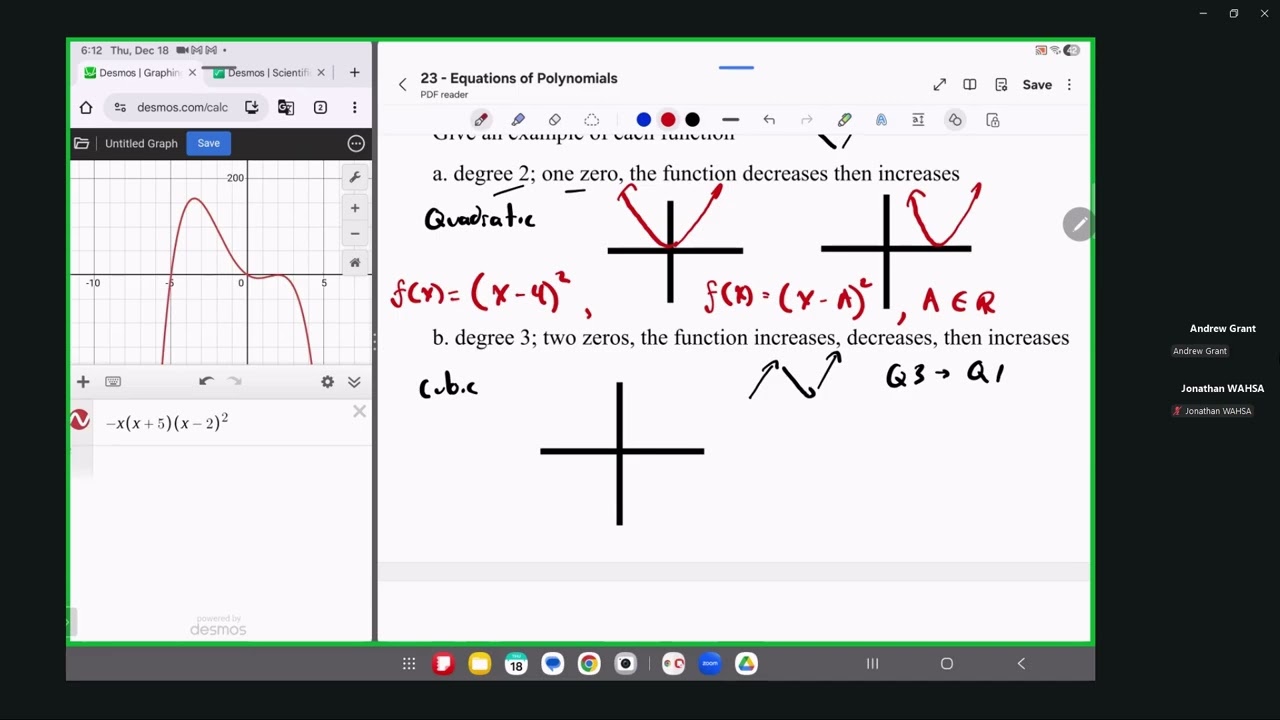
Task: Open a new browser tab
Action: [354, 73]
